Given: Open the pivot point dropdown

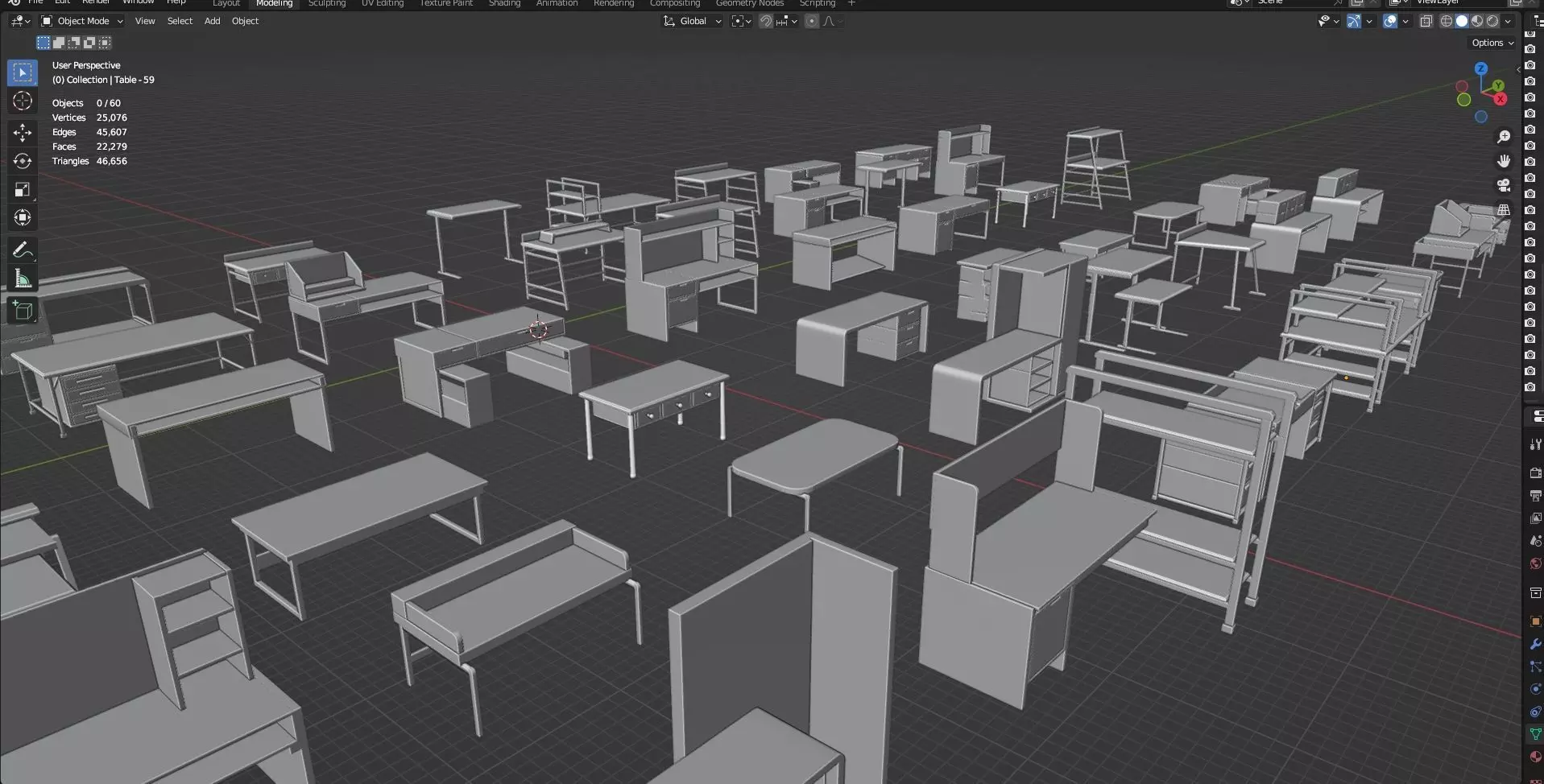Looking at the screenshot, I should [741, 22].
